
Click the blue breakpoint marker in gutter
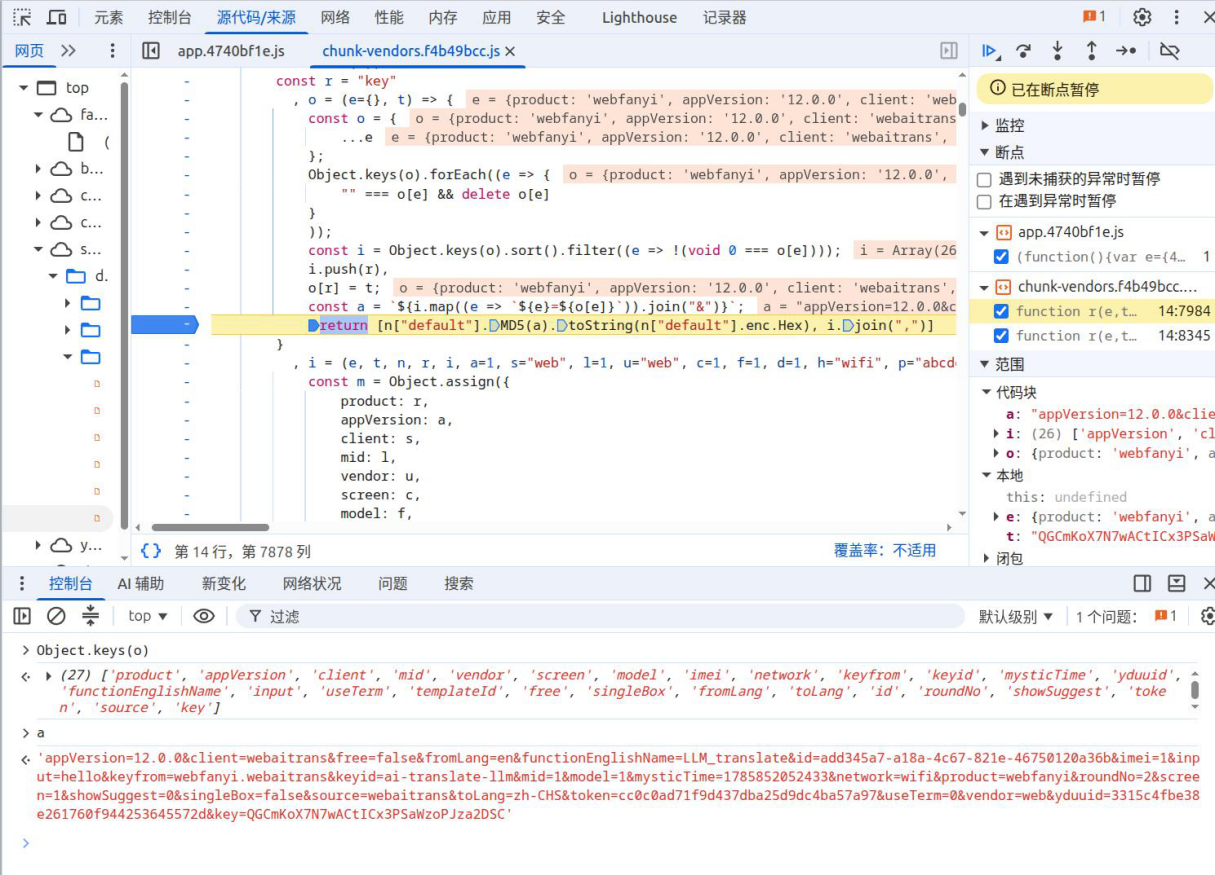(165, 325)
